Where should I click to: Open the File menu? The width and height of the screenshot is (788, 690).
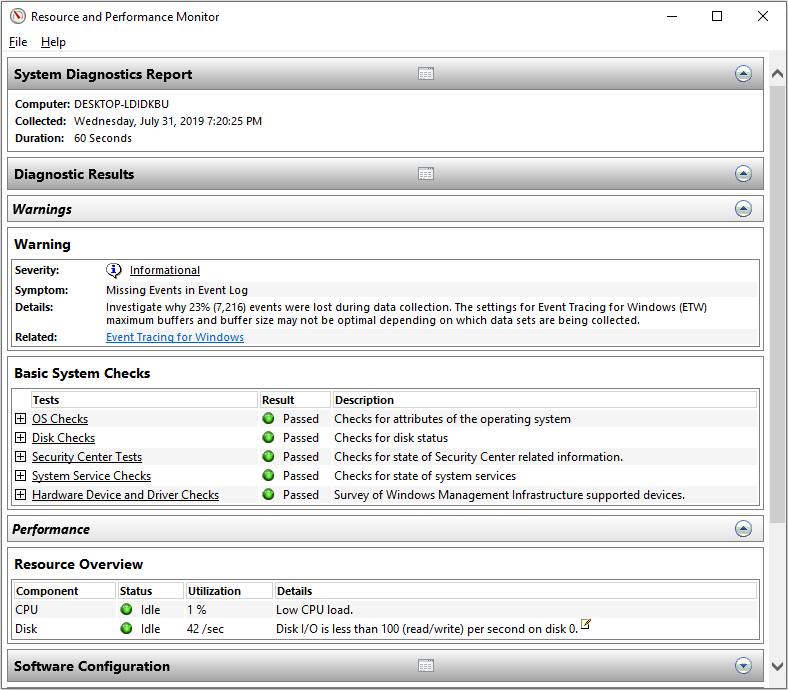18,42
